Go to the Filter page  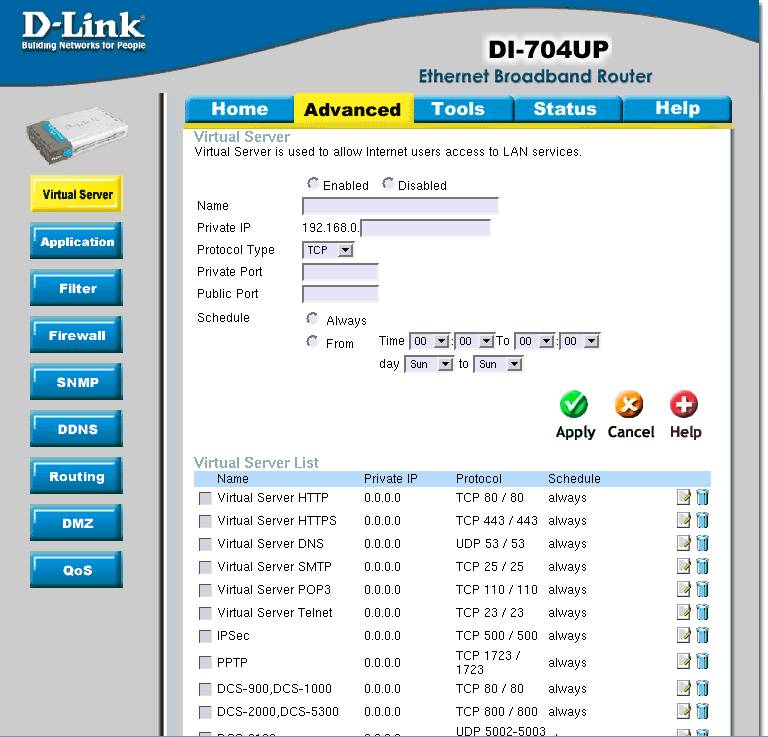pyautogui.click(x=76, y=288)
